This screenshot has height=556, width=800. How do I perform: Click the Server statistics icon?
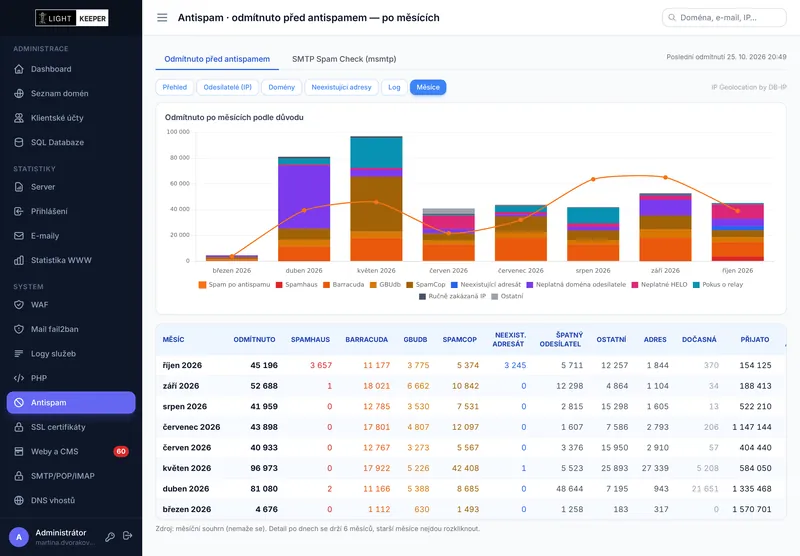coord(19,187)
